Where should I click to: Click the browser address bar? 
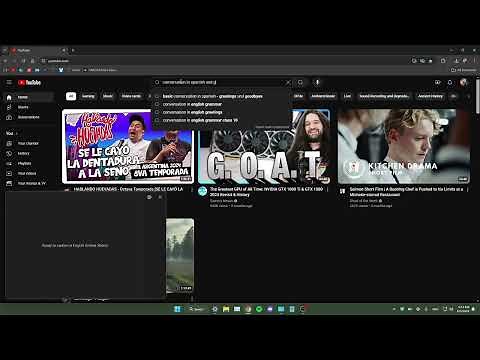coord(227,61)
